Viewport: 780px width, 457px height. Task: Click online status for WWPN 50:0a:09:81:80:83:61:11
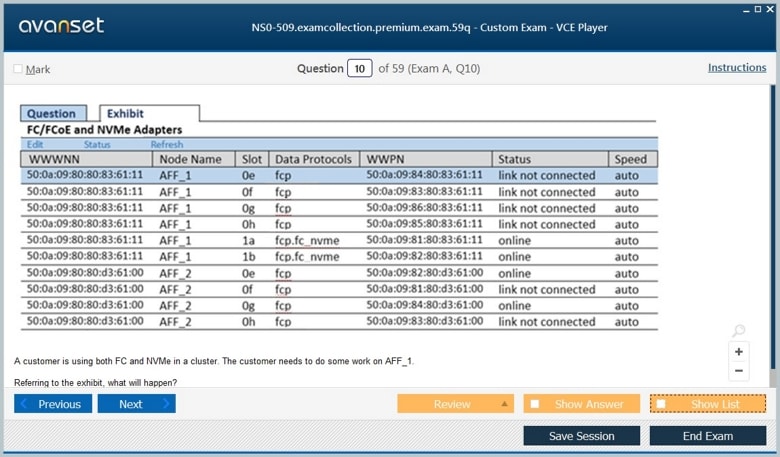[514, 241]
